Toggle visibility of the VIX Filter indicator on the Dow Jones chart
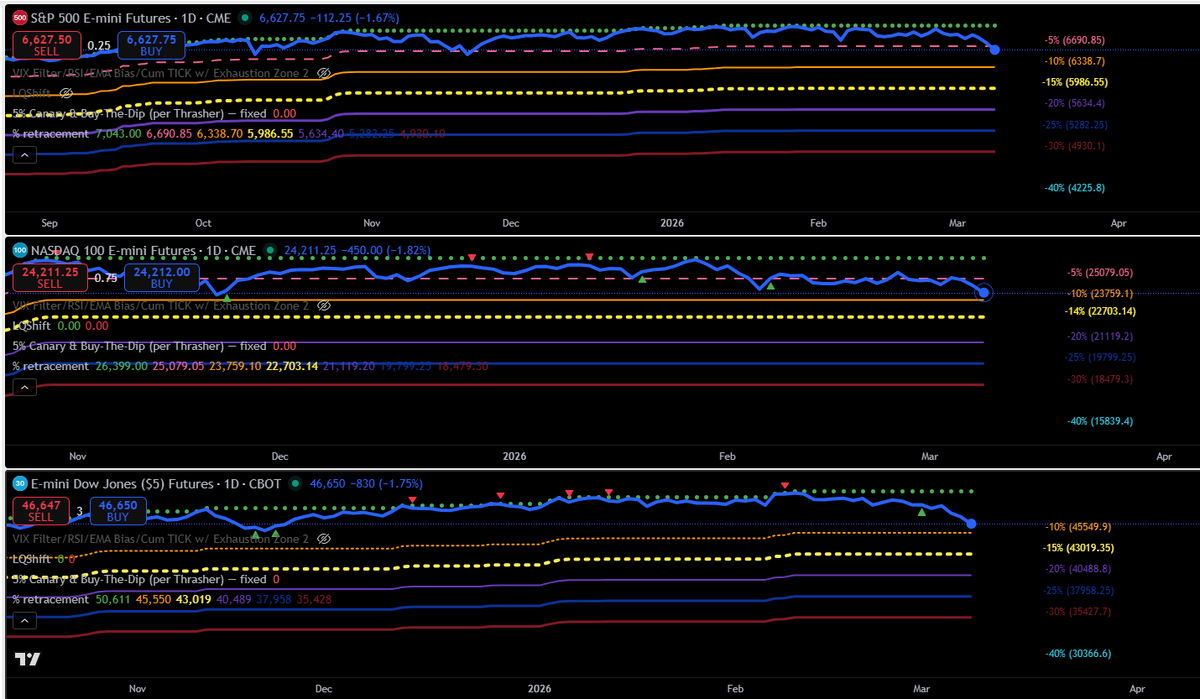1200x699 pixels. pos(323,538)
